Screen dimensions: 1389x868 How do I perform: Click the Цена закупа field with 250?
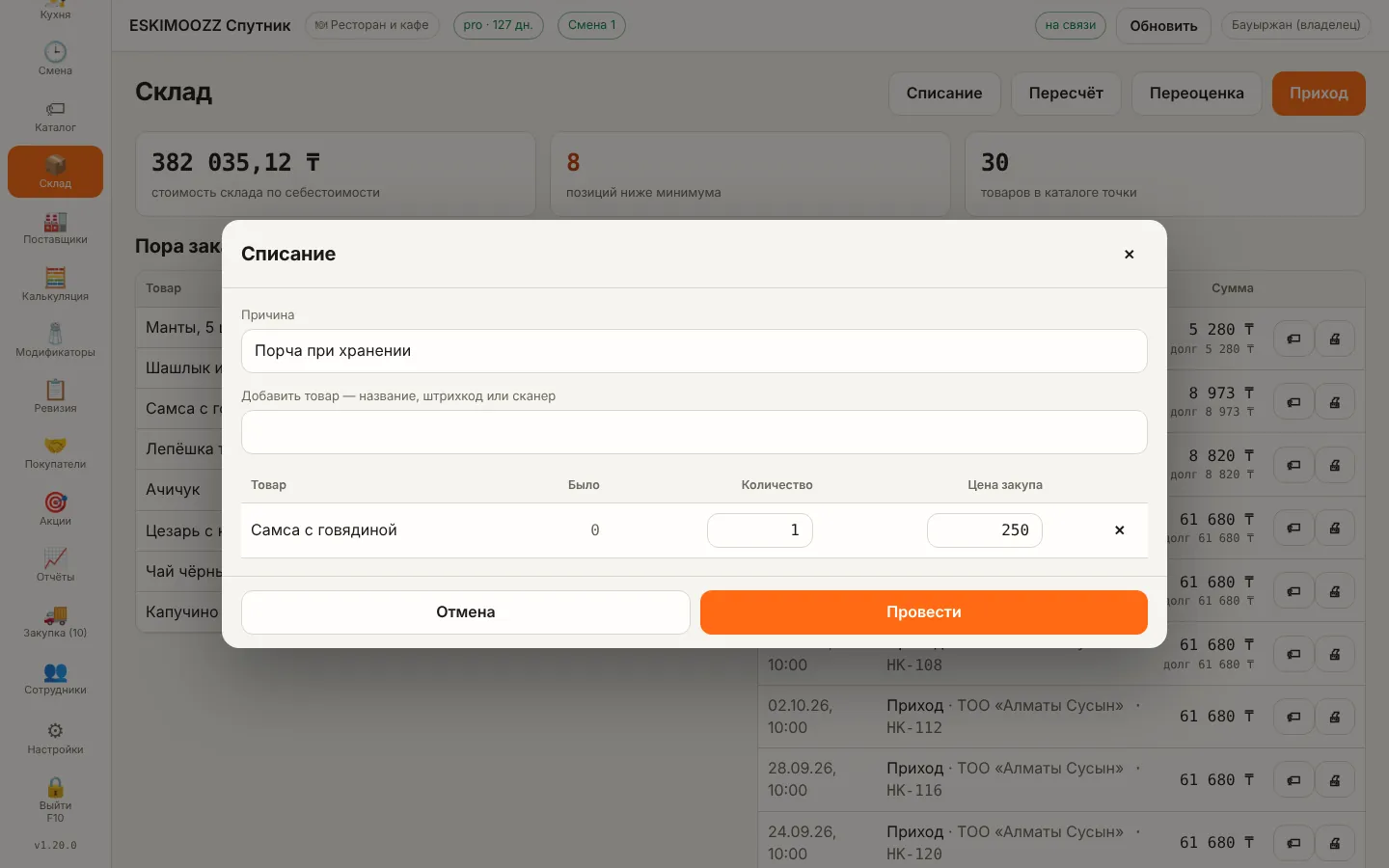click(x=985, y=530)
